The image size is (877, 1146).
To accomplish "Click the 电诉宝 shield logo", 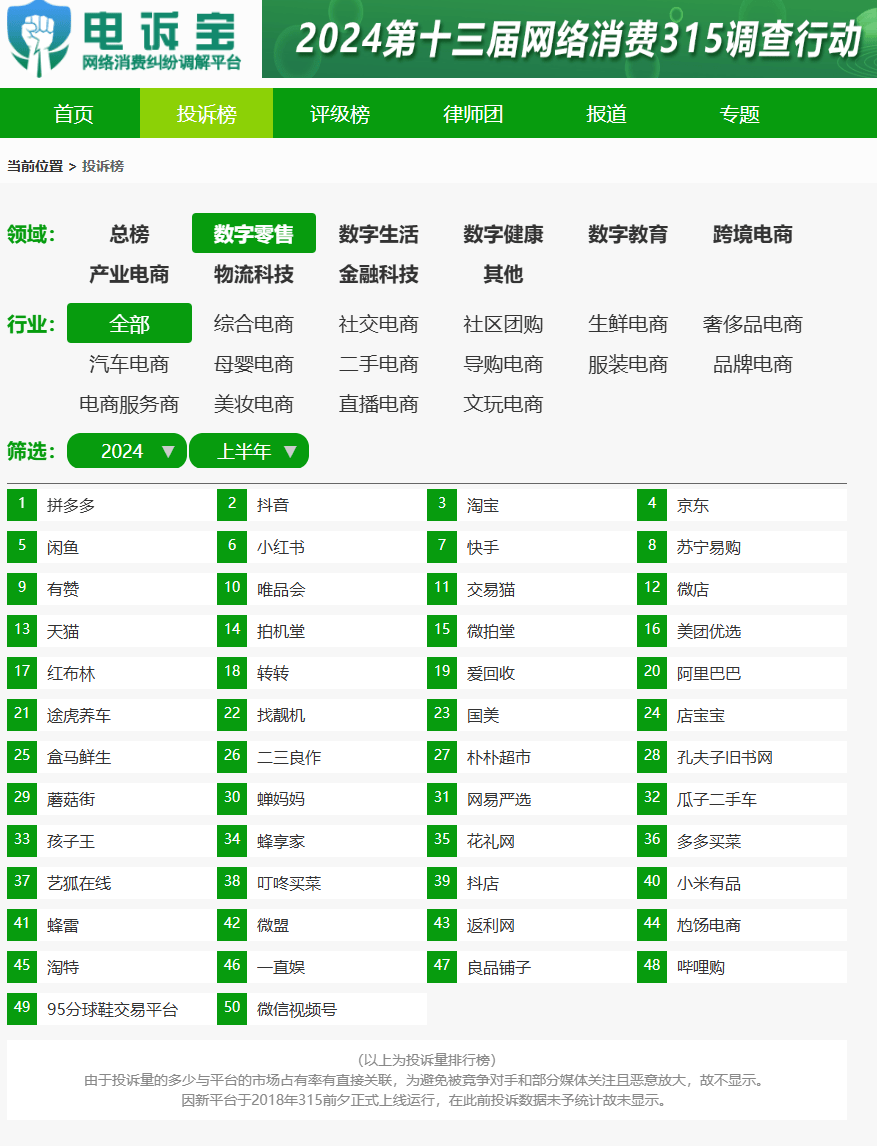I will (39, 39).
